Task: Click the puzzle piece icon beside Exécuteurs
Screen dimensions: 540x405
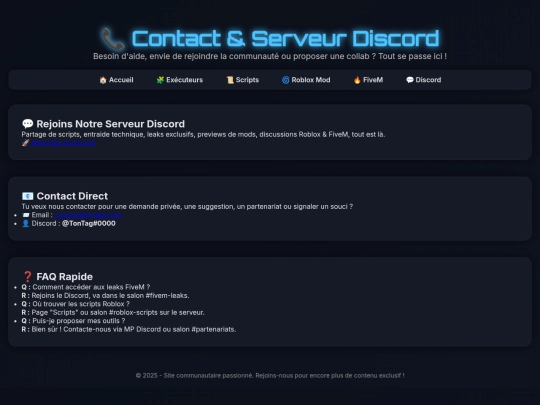Action: click(160, 80)
